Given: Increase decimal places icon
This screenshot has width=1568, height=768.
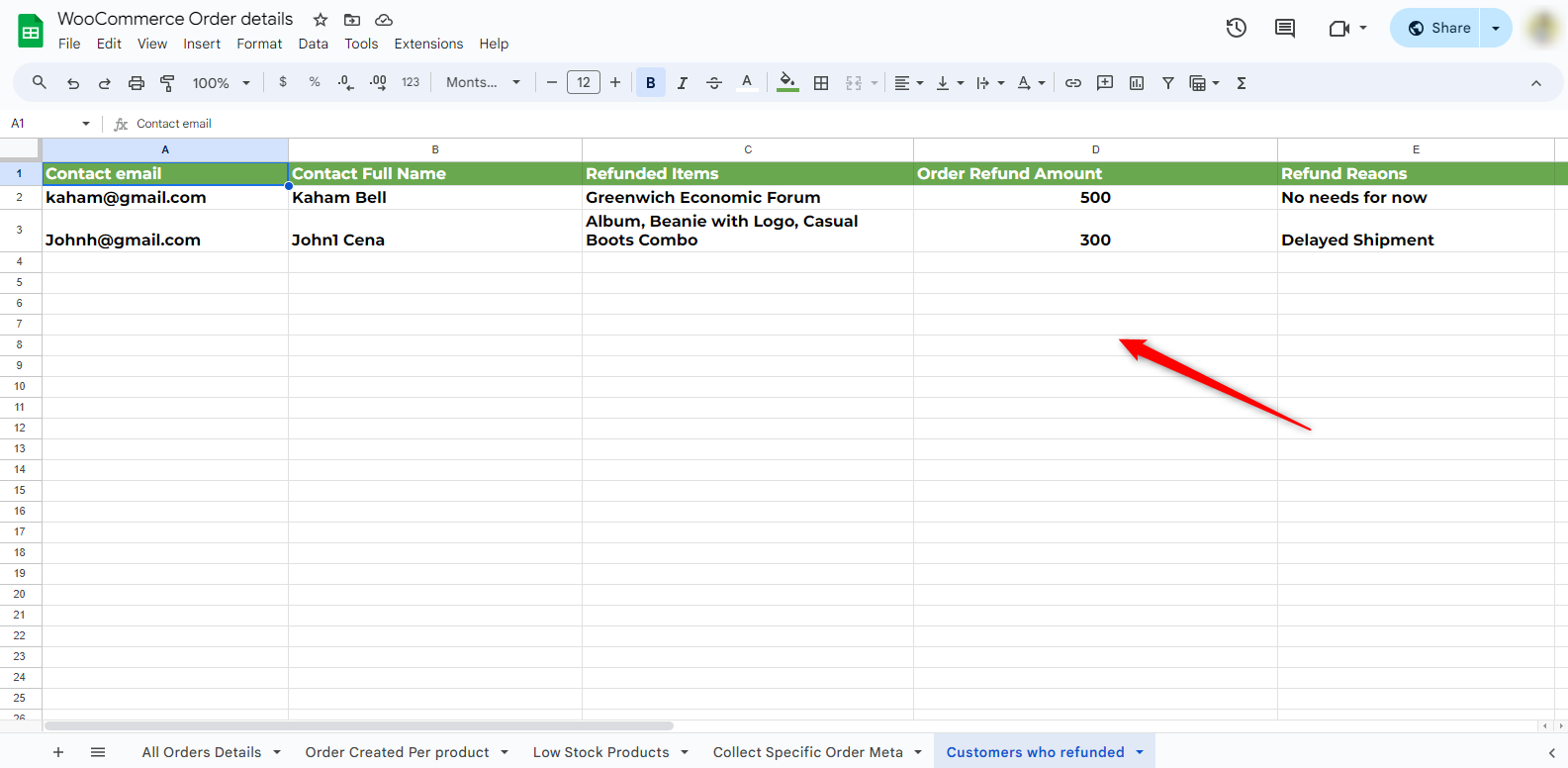Looking at the screenshot, I should coord(378,82).
